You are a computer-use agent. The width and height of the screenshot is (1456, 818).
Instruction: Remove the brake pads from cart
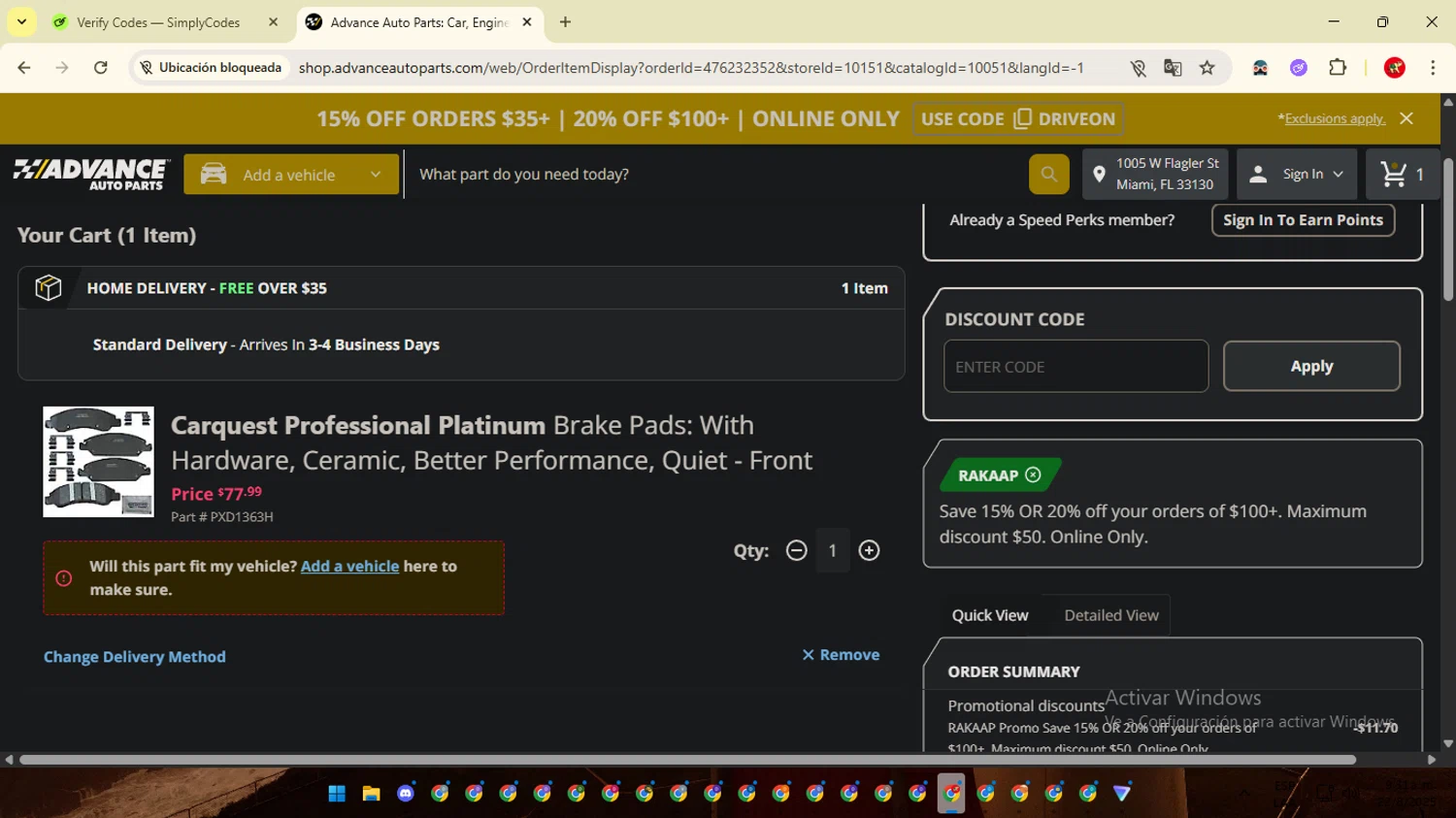[x=841, y=655]
